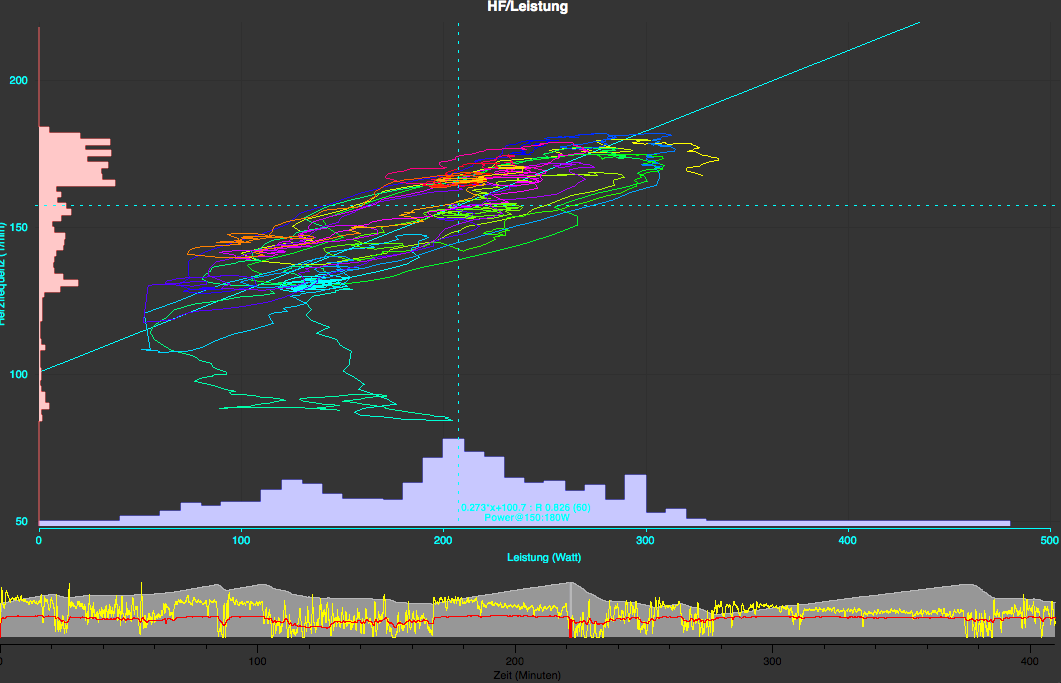Click the 500 tick on the Leistung axis
The height and width of the screenshot is (683, 1061).
(x=1049, y=540)
